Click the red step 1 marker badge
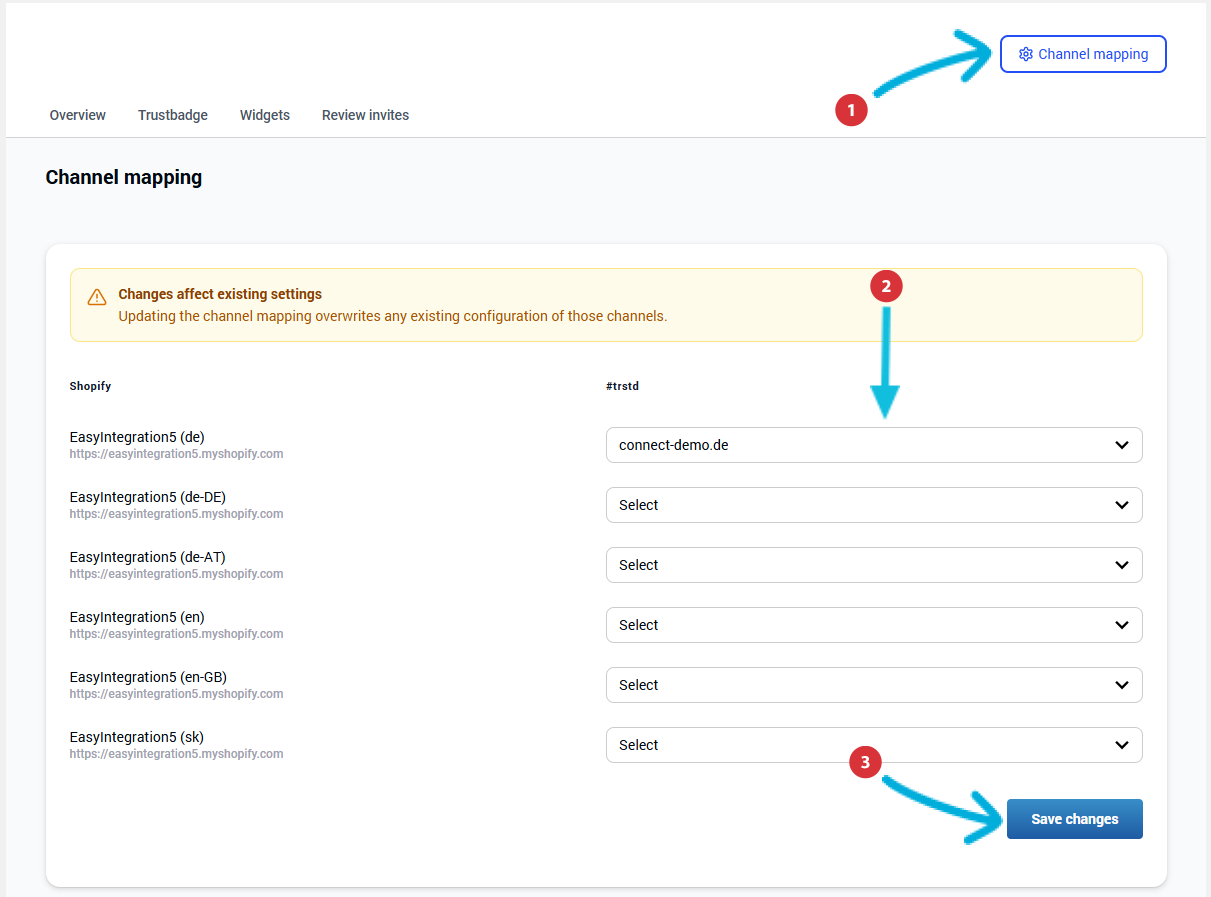The height and width of the screenshot is (897, 1211). click(x=851, y=110)
